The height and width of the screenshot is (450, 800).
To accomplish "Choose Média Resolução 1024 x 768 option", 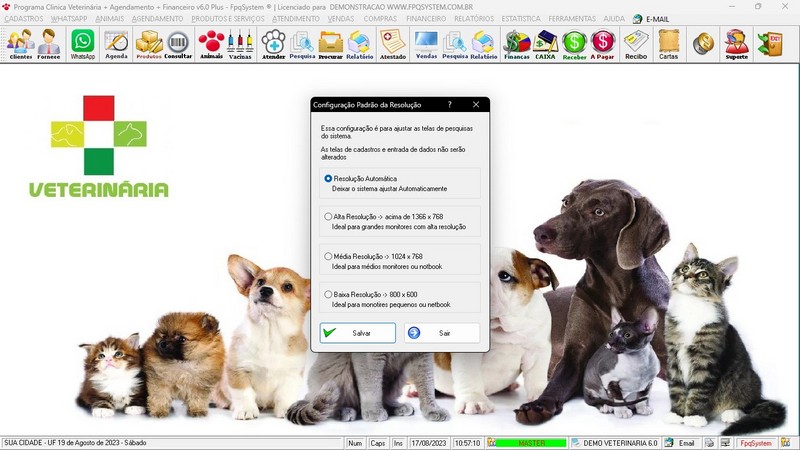I will 329,256.
